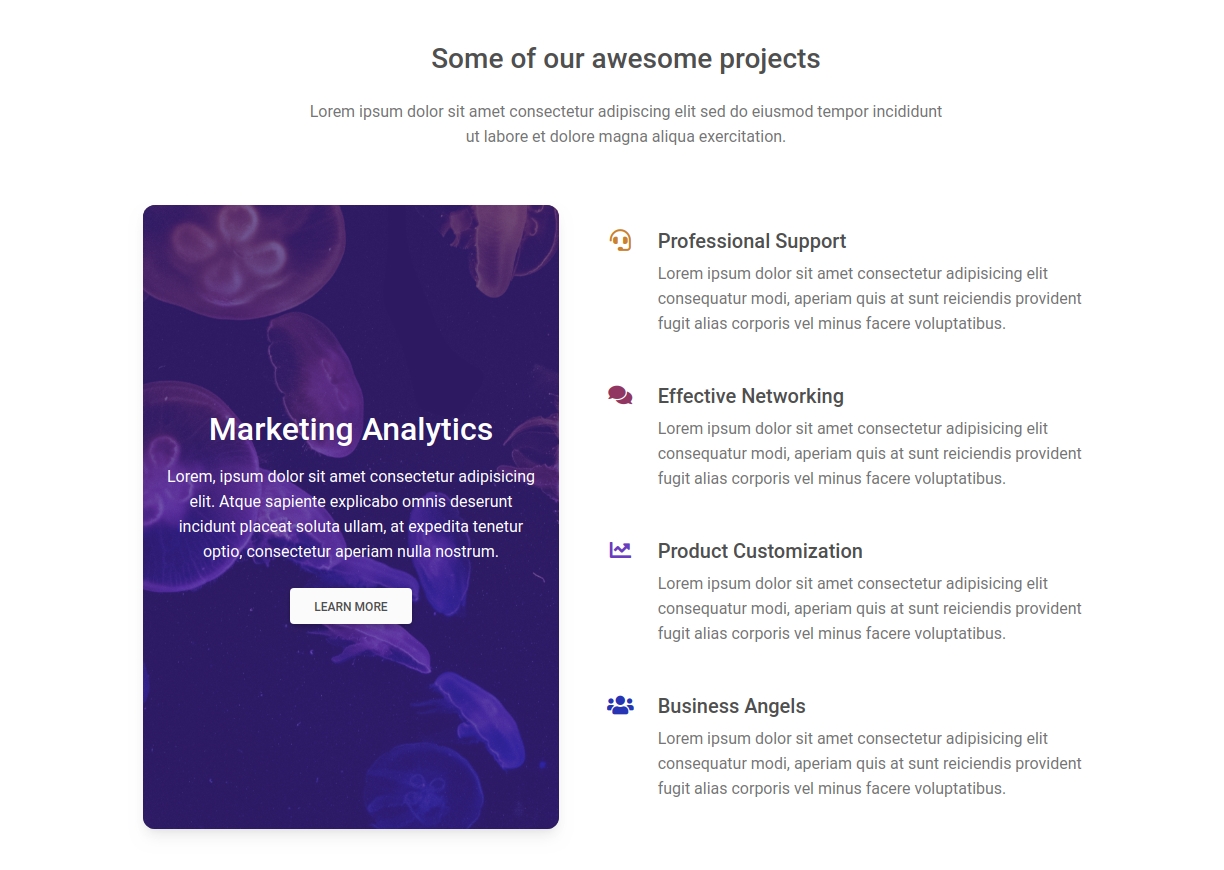
Task: Click the description text under Effective Networking
Action: 870,453
